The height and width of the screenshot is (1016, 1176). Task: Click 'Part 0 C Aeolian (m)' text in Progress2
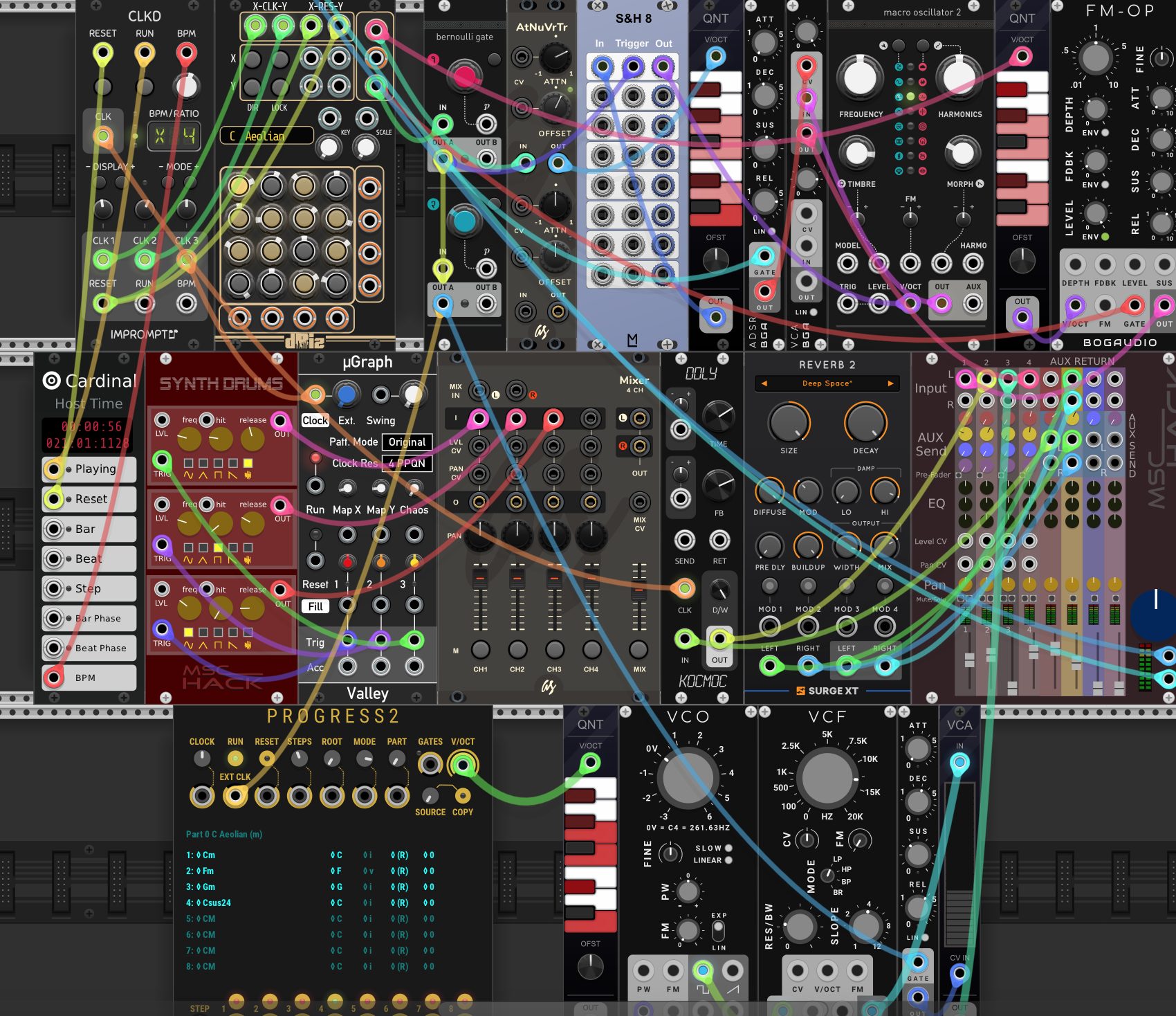point(224,834)
